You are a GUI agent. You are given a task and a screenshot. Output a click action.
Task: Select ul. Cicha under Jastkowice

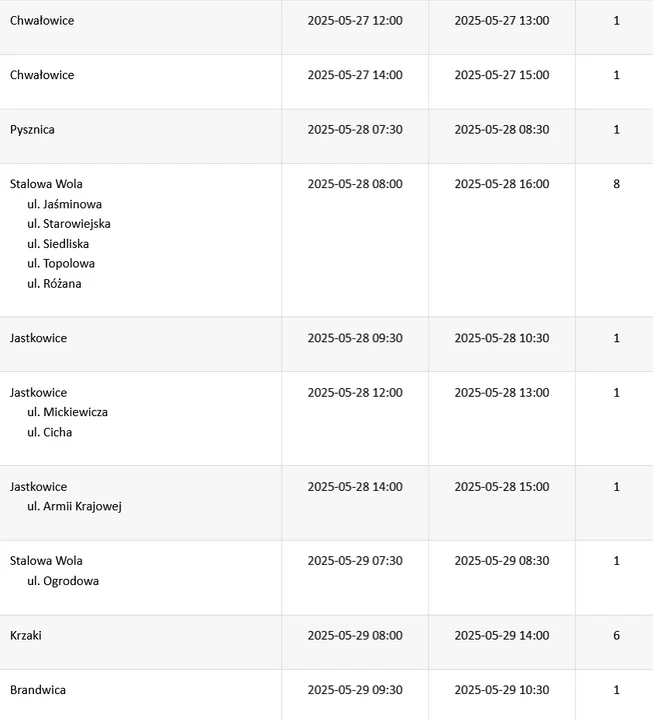tap(50, 433)
